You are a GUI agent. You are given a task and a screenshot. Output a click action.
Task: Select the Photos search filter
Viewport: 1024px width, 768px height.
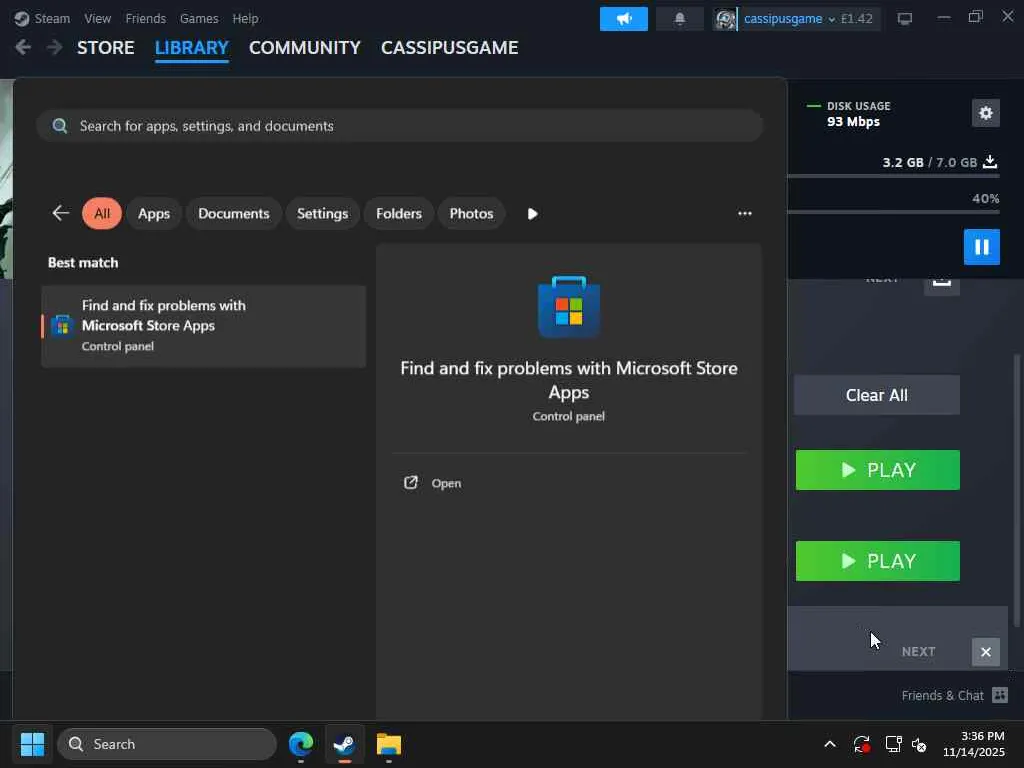pyautogui.click(x=471, y=214)
